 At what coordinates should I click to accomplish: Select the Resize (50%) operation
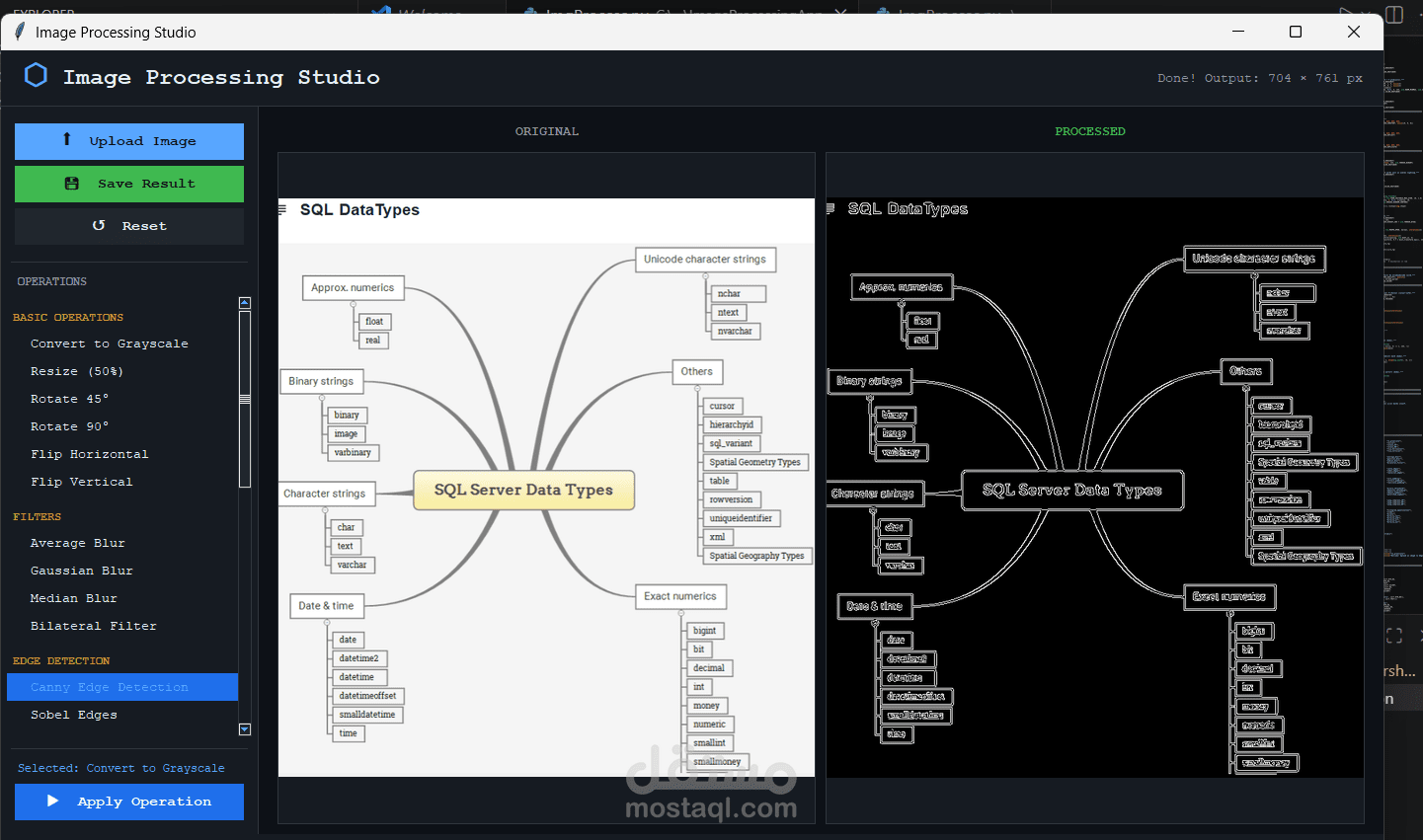click(x=122, y=371)
